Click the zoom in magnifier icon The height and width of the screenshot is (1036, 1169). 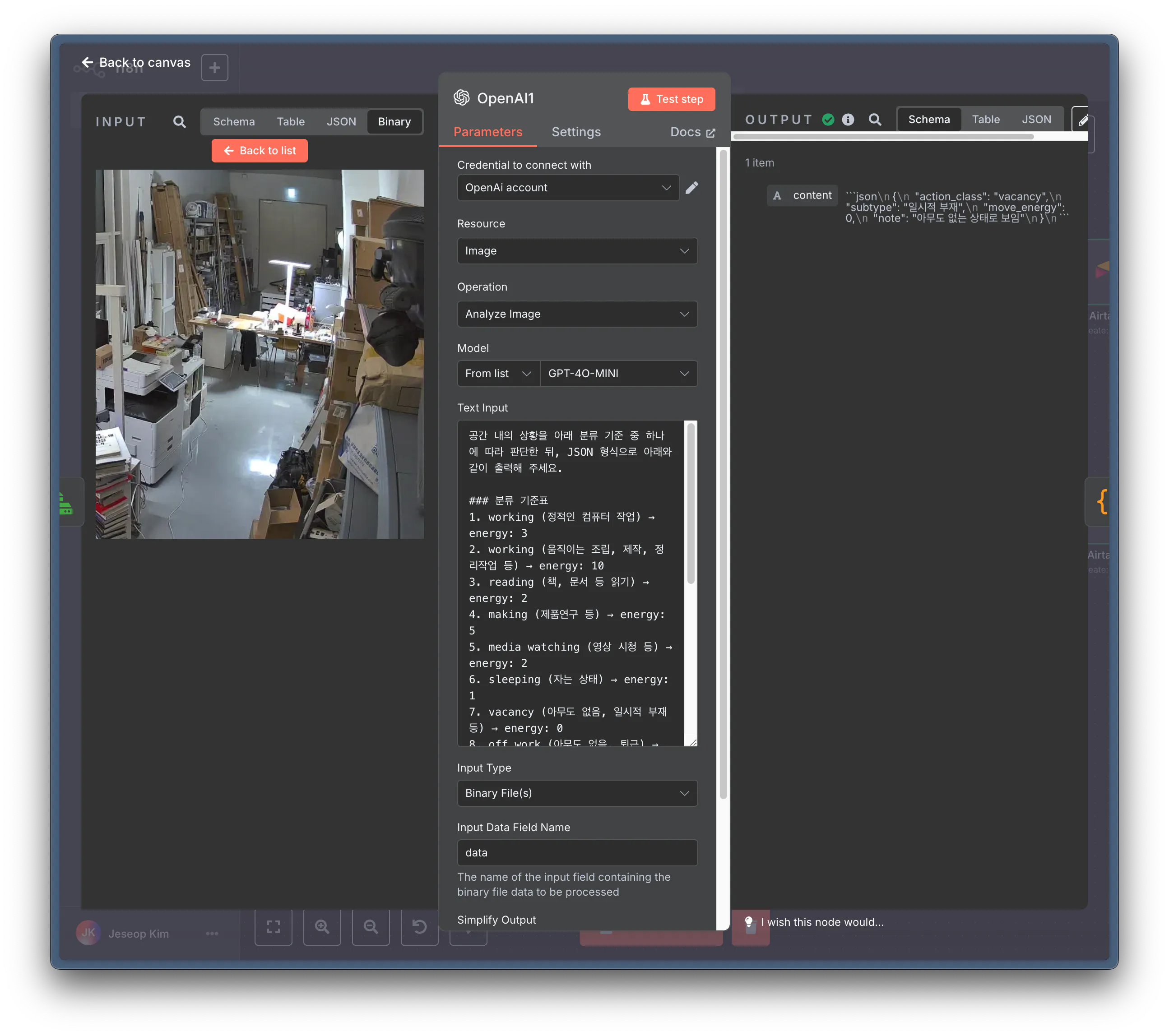tap(322, 927)
